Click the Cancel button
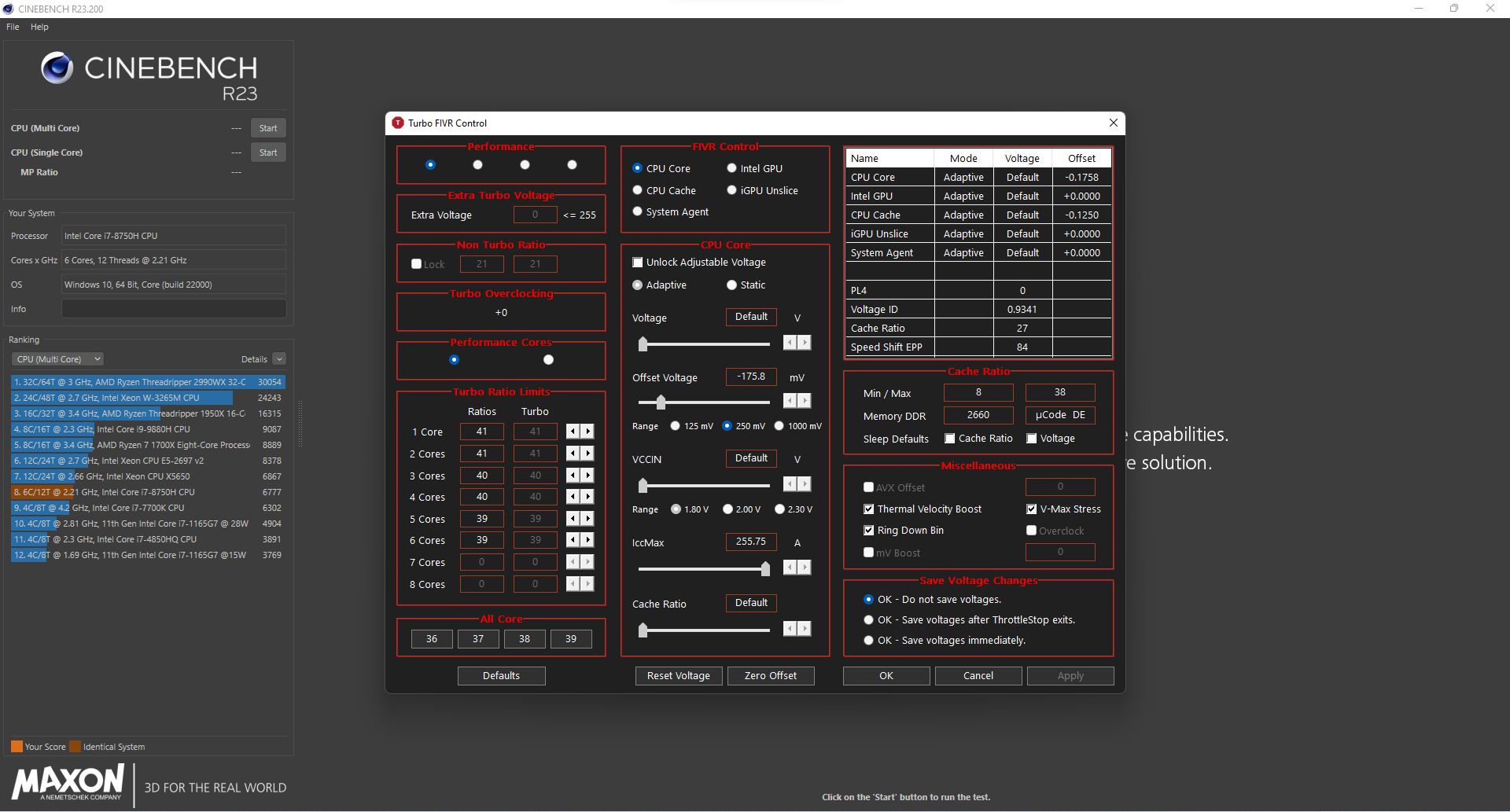1510x812 pixels. [x=978, y=676]
